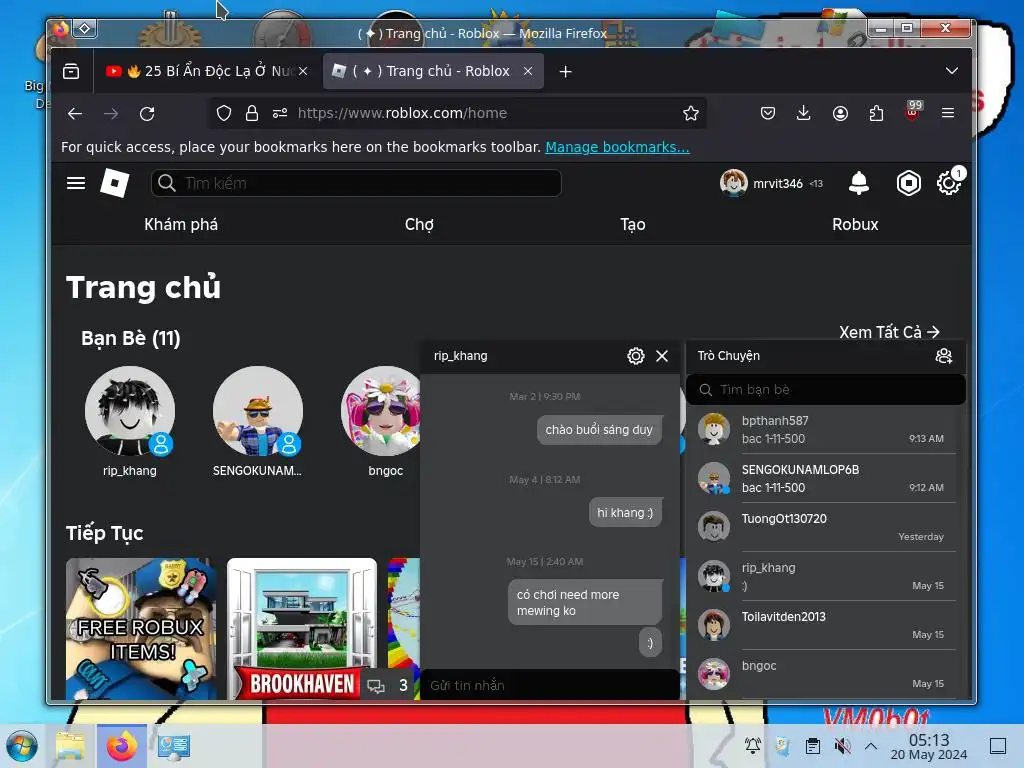Viewport: 1024px width, 768px height.
Task: Open bngoc friend avatar
Action: (x=381, y=411)
